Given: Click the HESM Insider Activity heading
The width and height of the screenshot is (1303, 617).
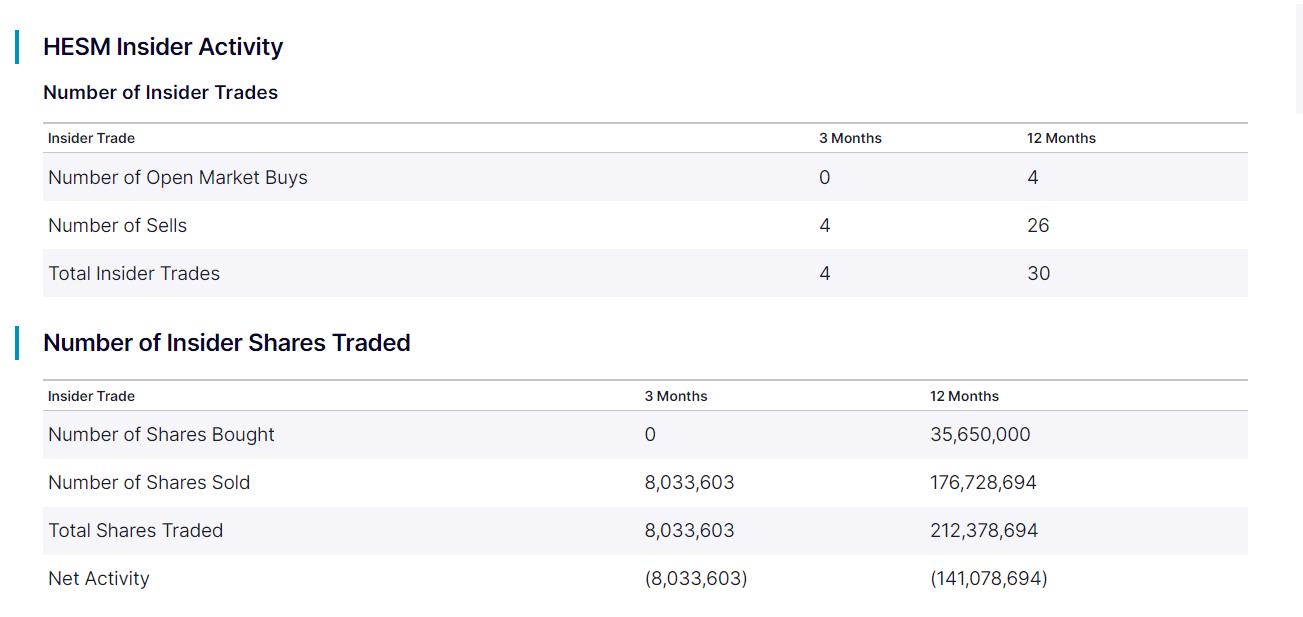Looking at the screenshot, I should pyautogui.click(x=163, y=47).
